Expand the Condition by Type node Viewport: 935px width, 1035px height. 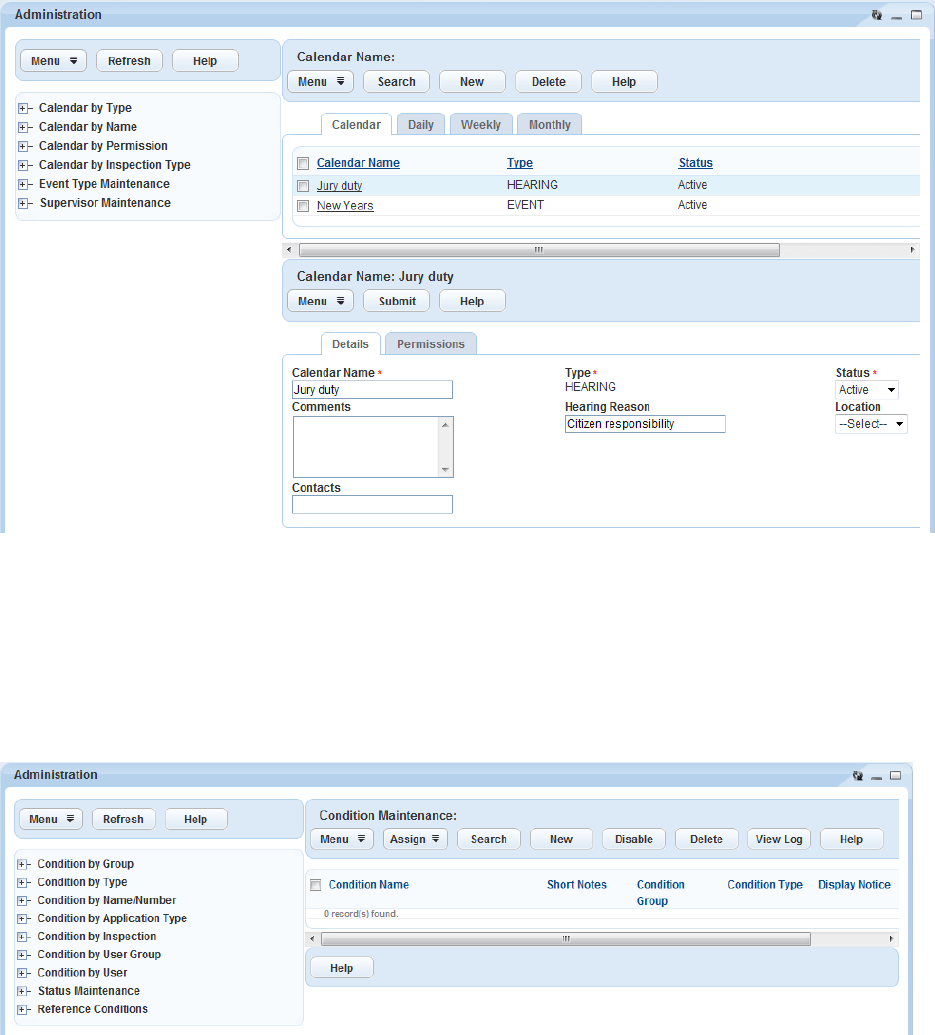click(x=22, y=883)
